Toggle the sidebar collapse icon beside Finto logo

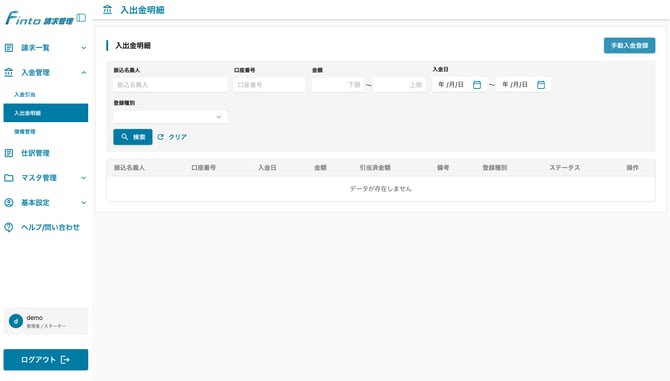click(x=81, y=18)
